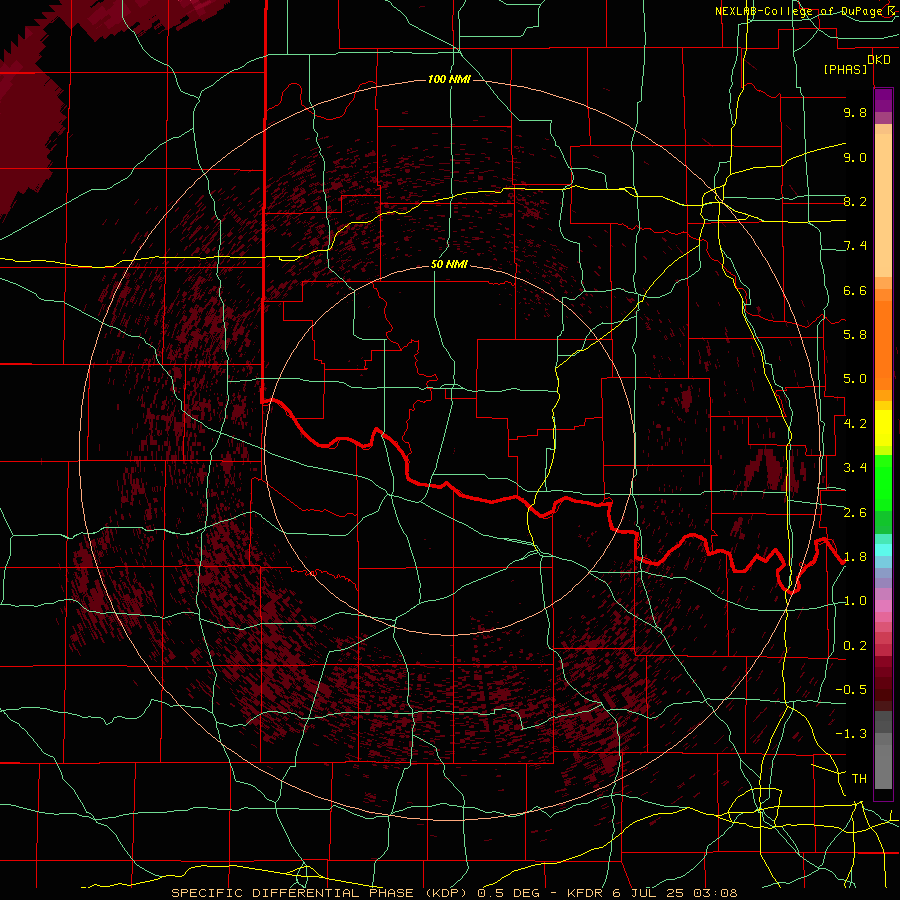Viewport: 900px width, 900px height.
Task: Click the "[PHAS]" legend unit label
Action: (x=845, y=70)
